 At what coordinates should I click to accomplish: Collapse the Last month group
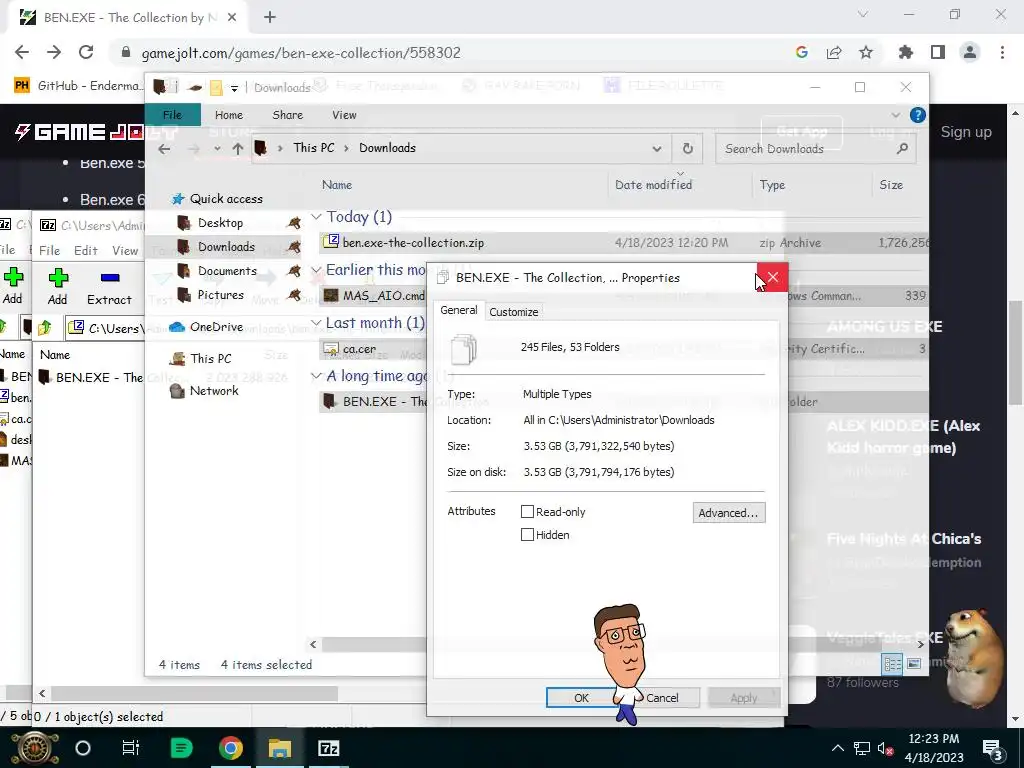pos(316,323)
